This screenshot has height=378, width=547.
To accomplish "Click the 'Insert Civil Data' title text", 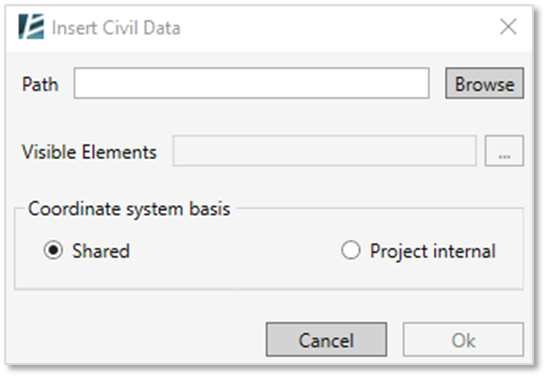I will pyautogui.click(x=116, y=28).
